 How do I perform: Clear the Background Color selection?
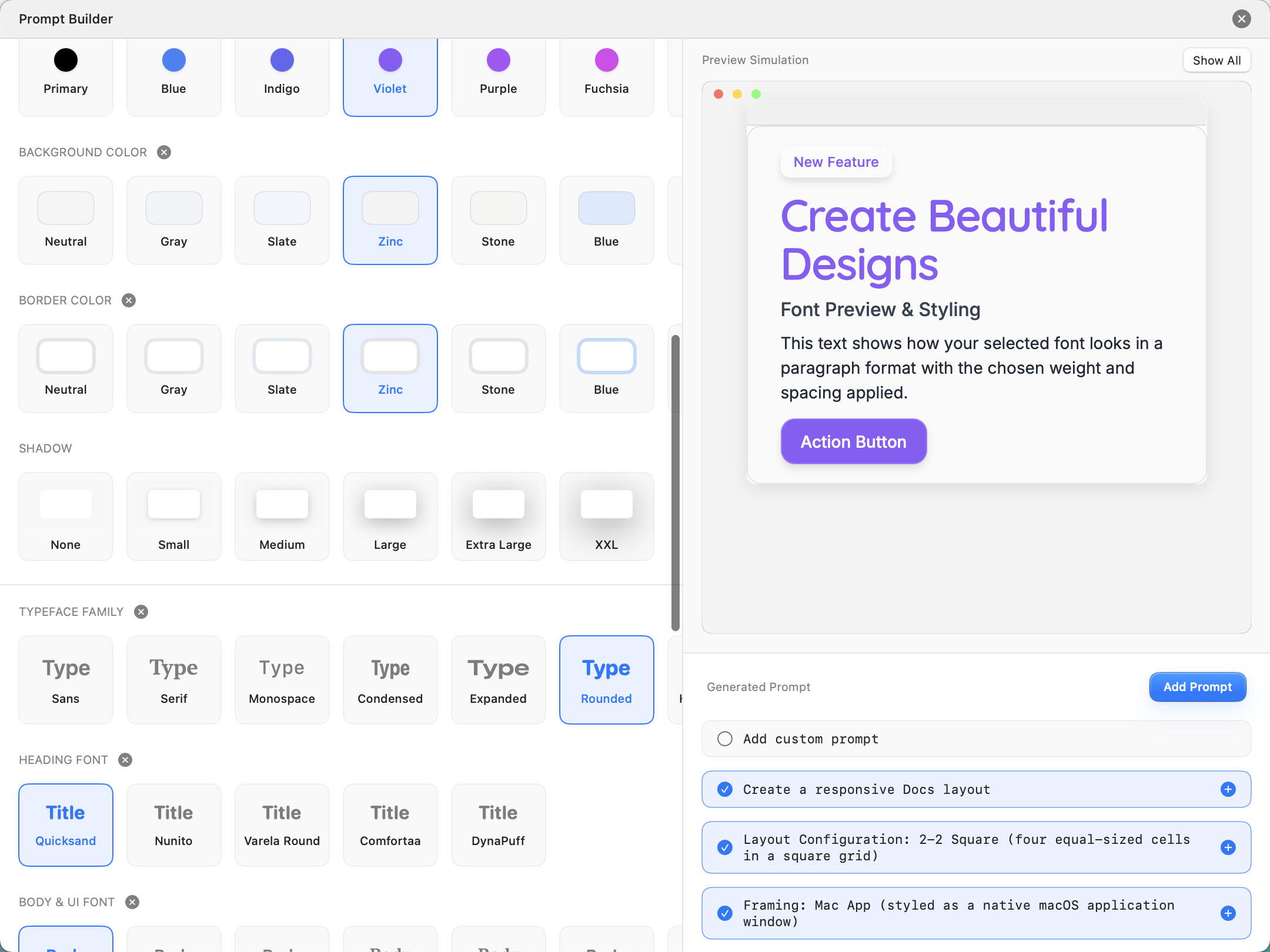(x=164, y=152)
